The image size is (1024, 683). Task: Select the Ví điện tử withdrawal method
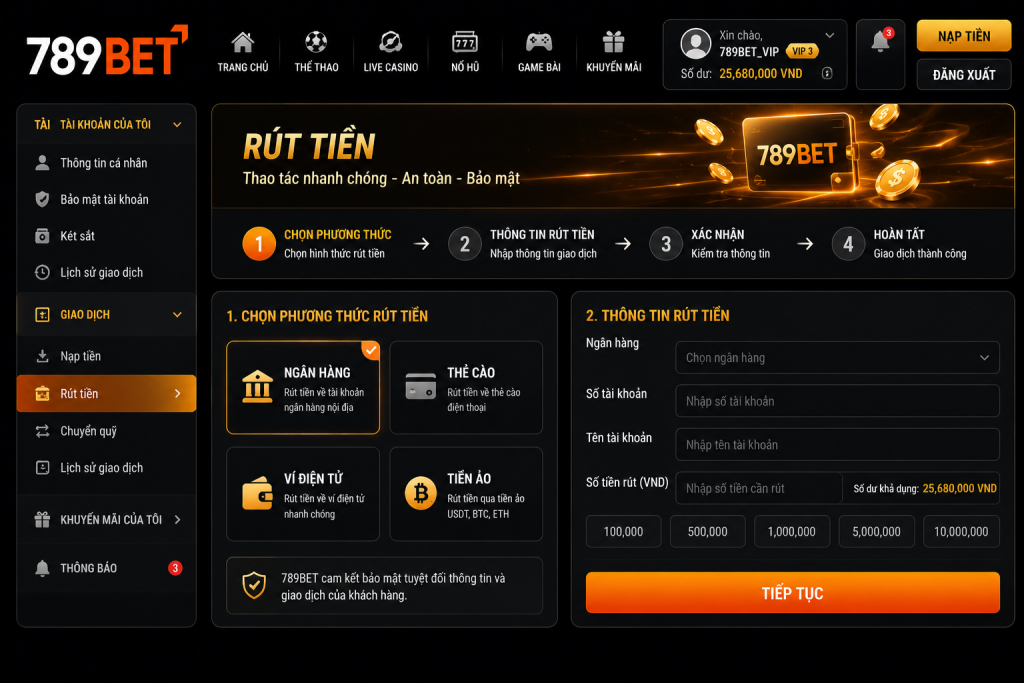(x=303, y=494)
